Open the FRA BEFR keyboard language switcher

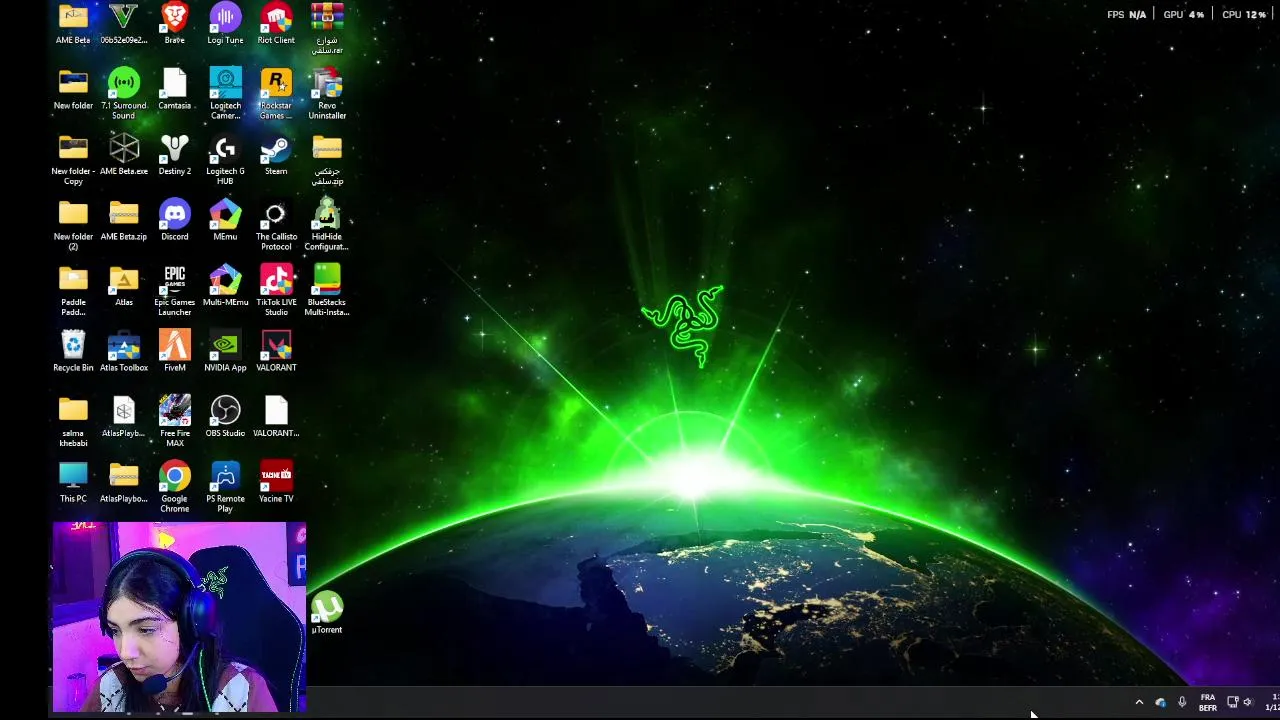point(1208,702)
